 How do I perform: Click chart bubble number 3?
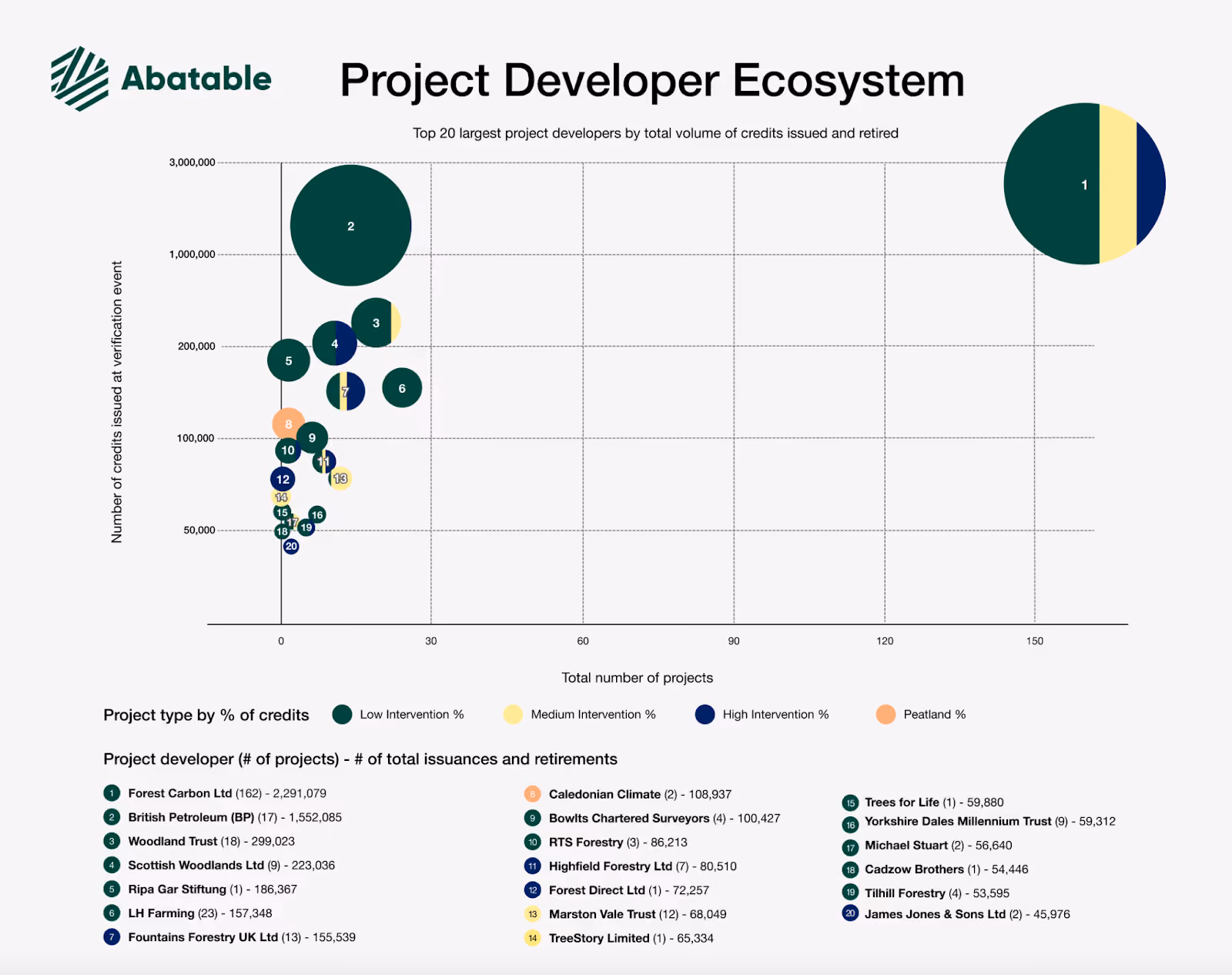pos(376,323)
